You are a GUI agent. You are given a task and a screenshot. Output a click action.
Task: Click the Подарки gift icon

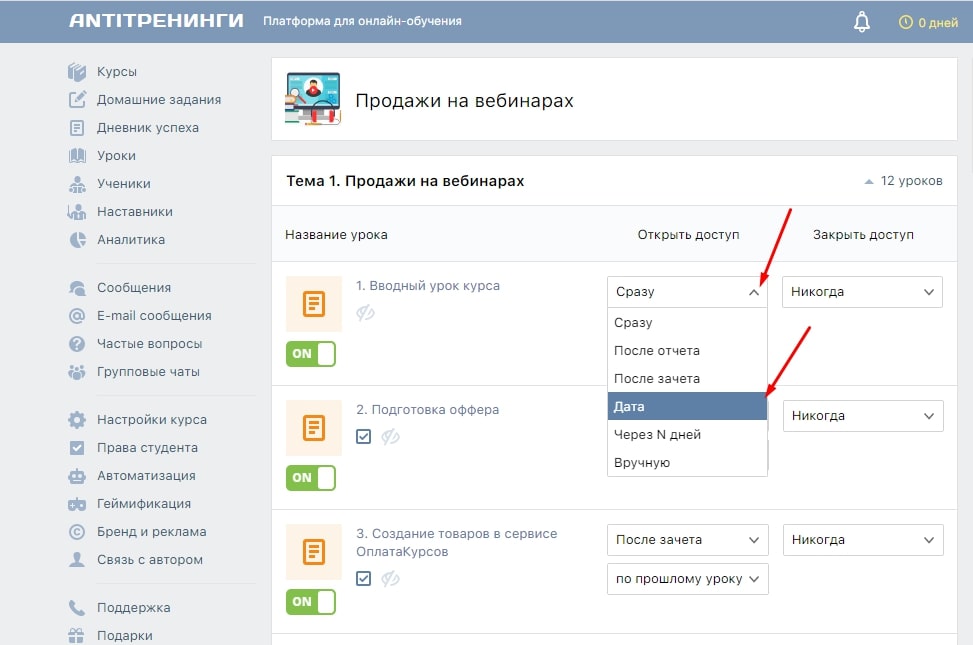[x=77, y=636]
